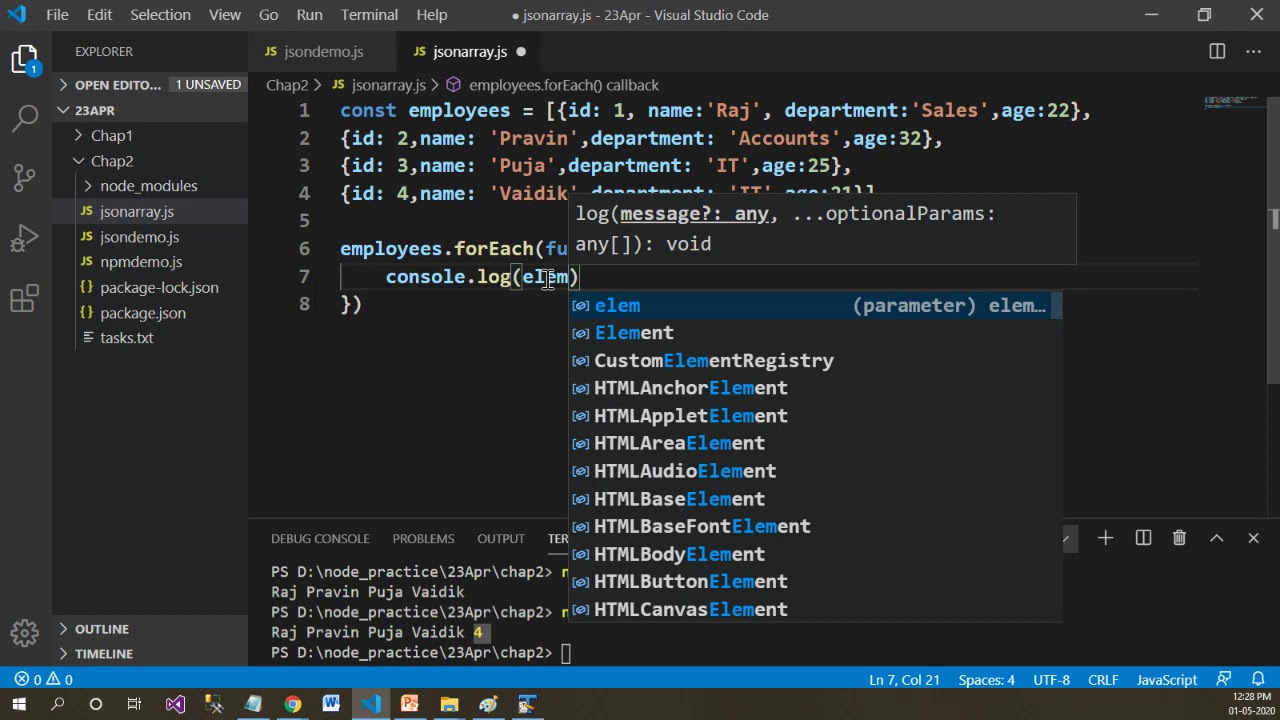Open the Run and Debug view
The width and height of the screenshot is (1280, 720).
25,238
